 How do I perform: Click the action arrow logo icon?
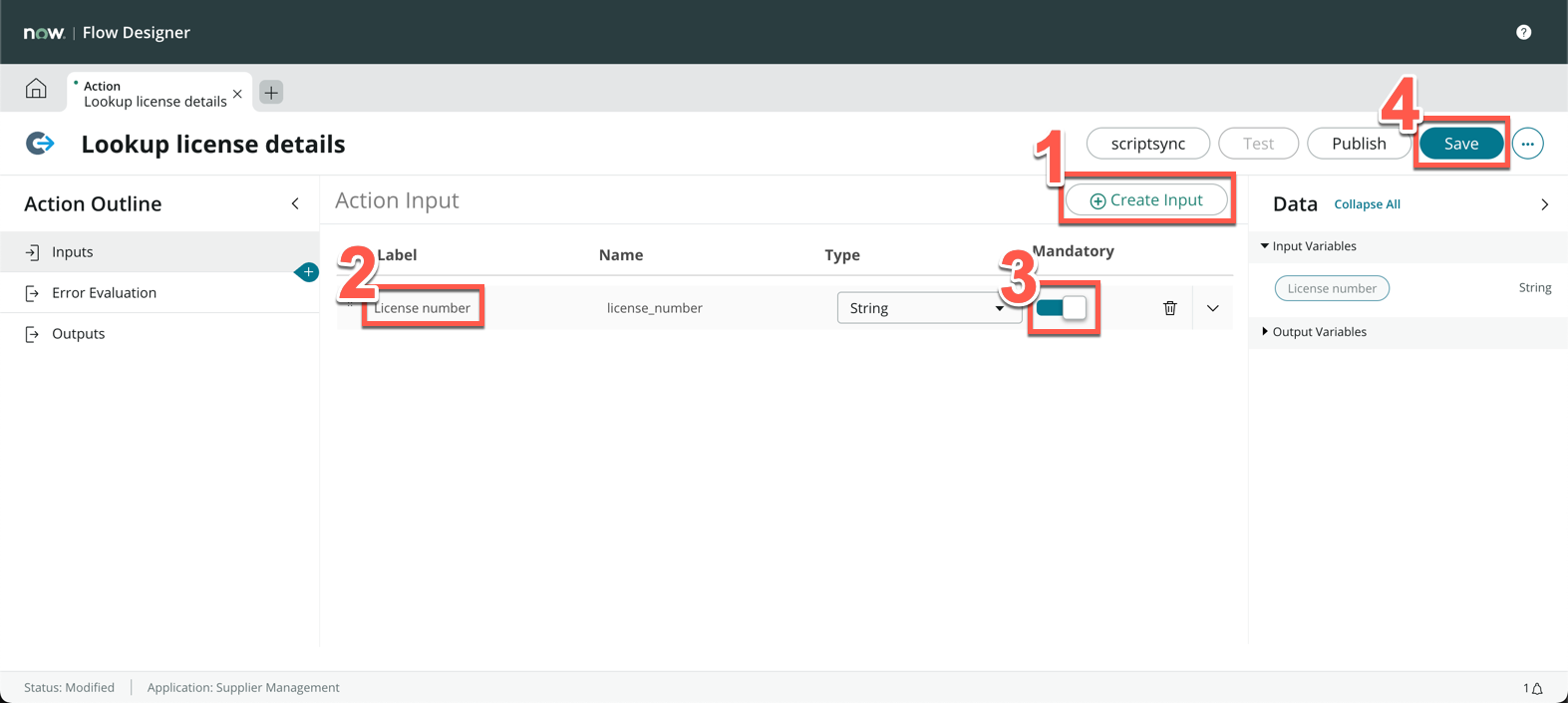coord(40,144)
